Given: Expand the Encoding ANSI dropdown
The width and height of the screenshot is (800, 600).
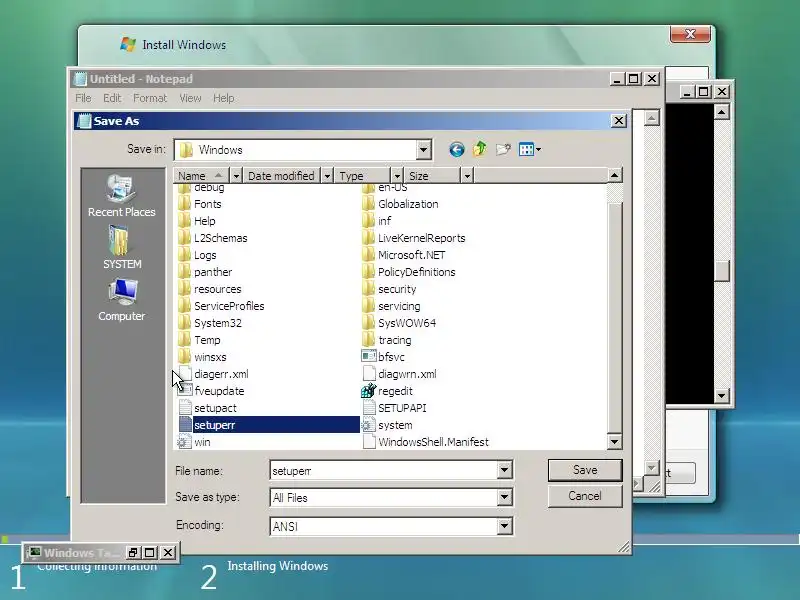Looking at the screenshot, I should (505, 526).
